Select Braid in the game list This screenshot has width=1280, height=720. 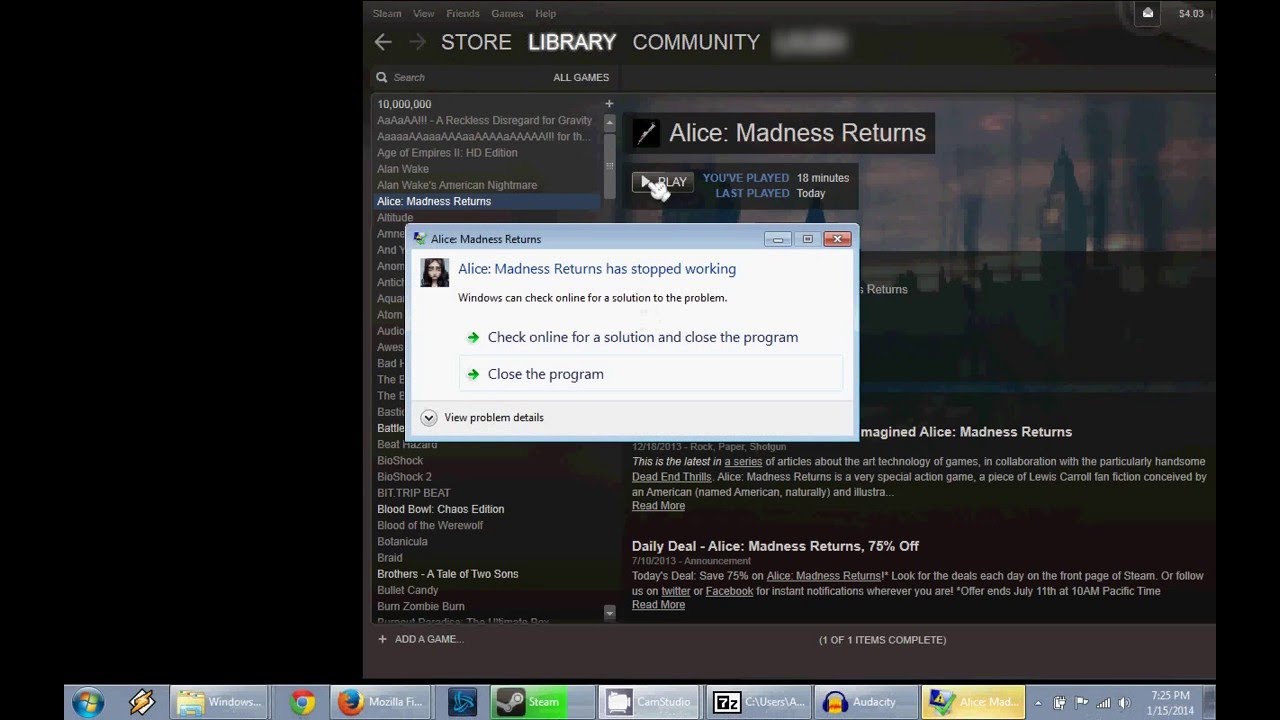click(x=390, y=558)
